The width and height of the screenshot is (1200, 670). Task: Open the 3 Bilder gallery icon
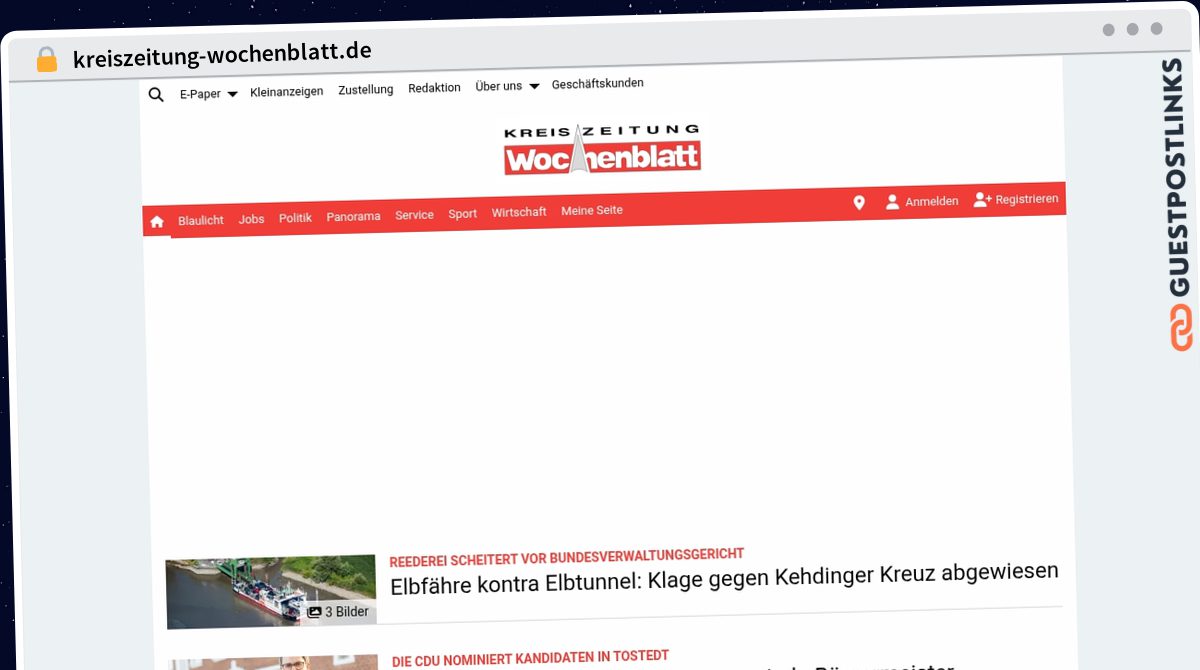pyautogui.click(x=314, y=612)
